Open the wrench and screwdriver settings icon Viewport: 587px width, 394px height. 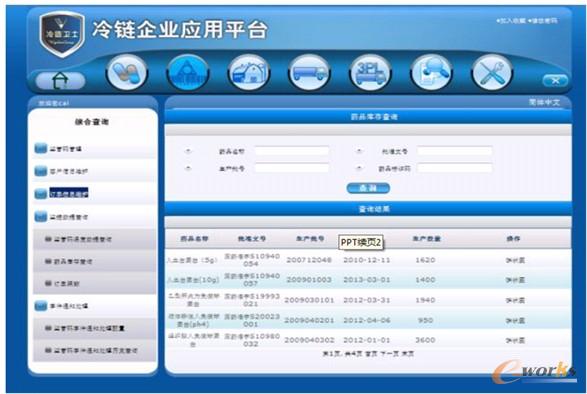(x=492, y=72)
